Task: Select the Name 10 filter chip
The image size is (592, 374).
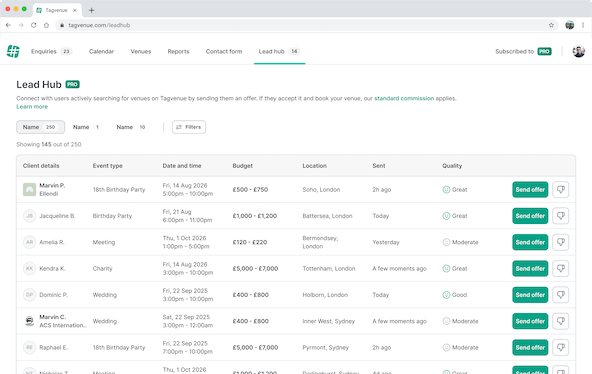Action: pos(131,127)
